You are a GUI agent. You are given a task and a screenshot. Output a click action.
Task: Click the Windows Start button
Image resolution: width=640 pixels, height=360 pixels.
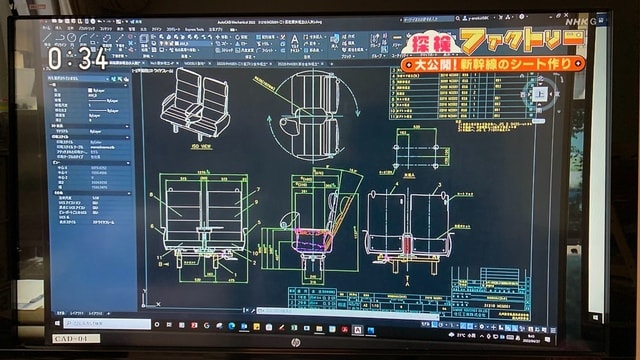coord(57,323)
